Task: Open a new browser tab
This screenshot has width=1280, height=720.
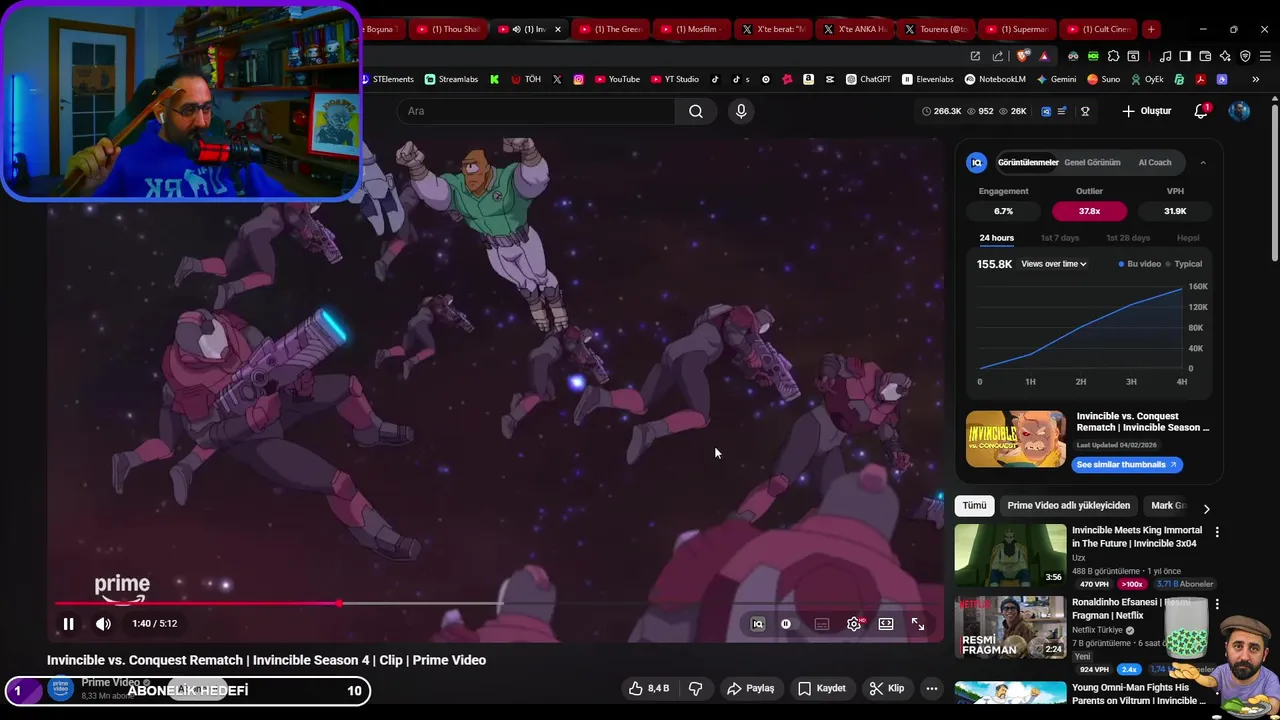Action: tap(1151, 29)
